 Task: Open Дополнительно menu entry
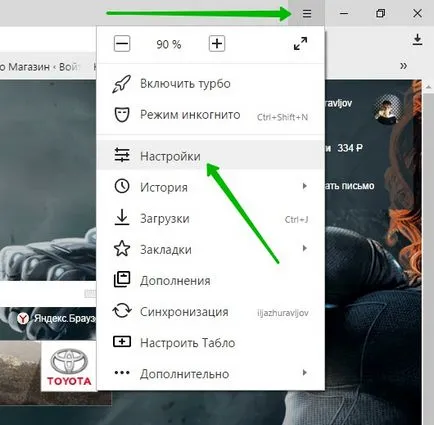click(210, 374)
